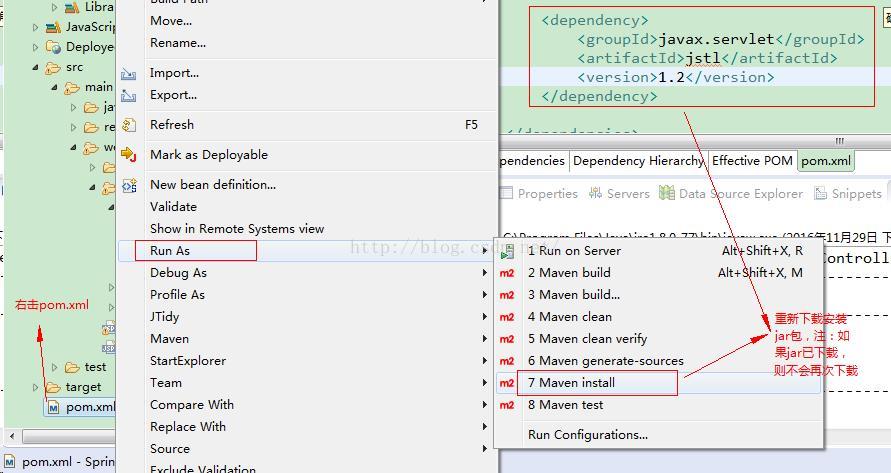Open Run Configurations... dialog

(x=588, y=435)
